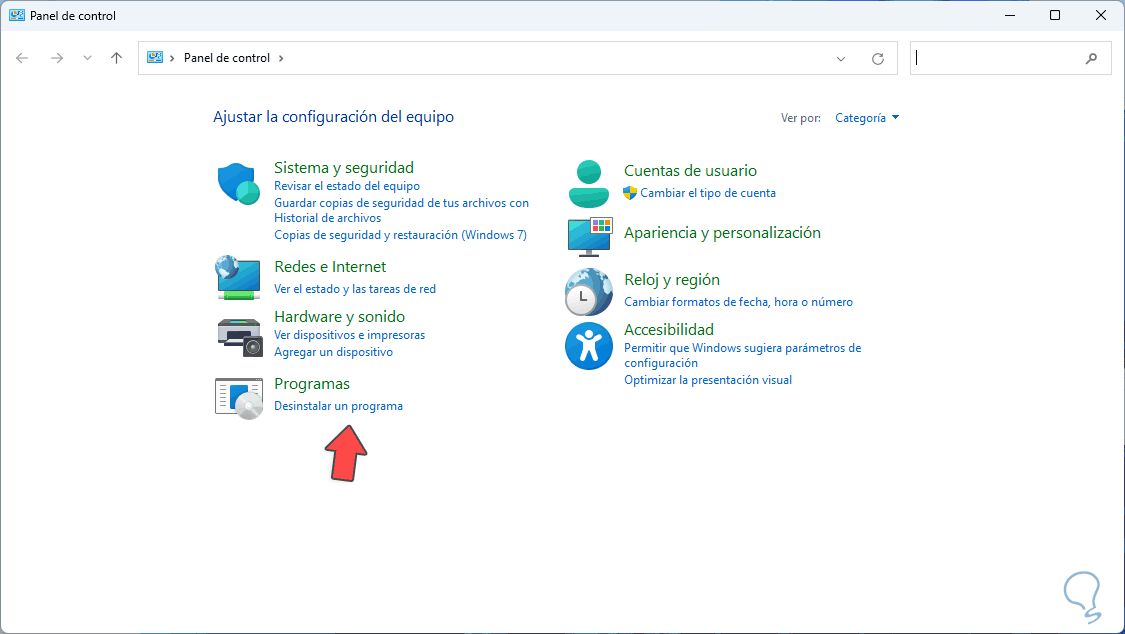
Task: Expand chevron before Panel de control breadcrumb
Action: 172,58
